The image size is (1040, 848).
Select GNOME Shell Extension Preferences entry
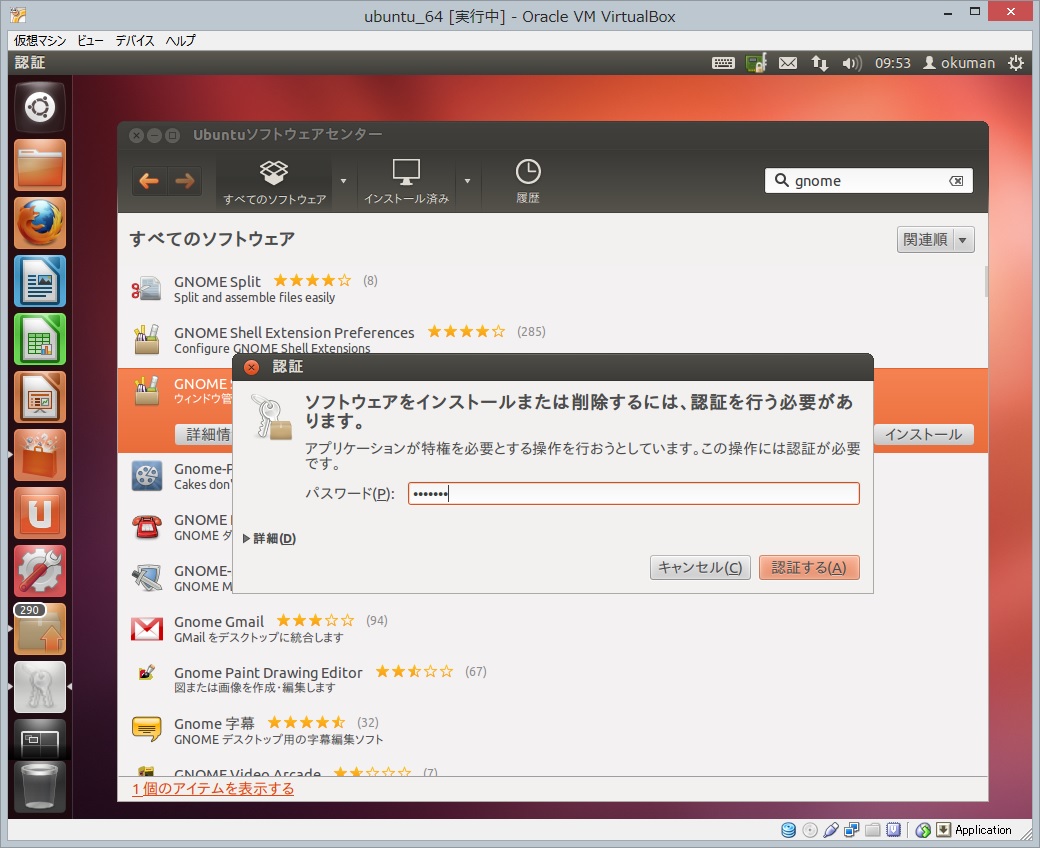tap(552, 339)
